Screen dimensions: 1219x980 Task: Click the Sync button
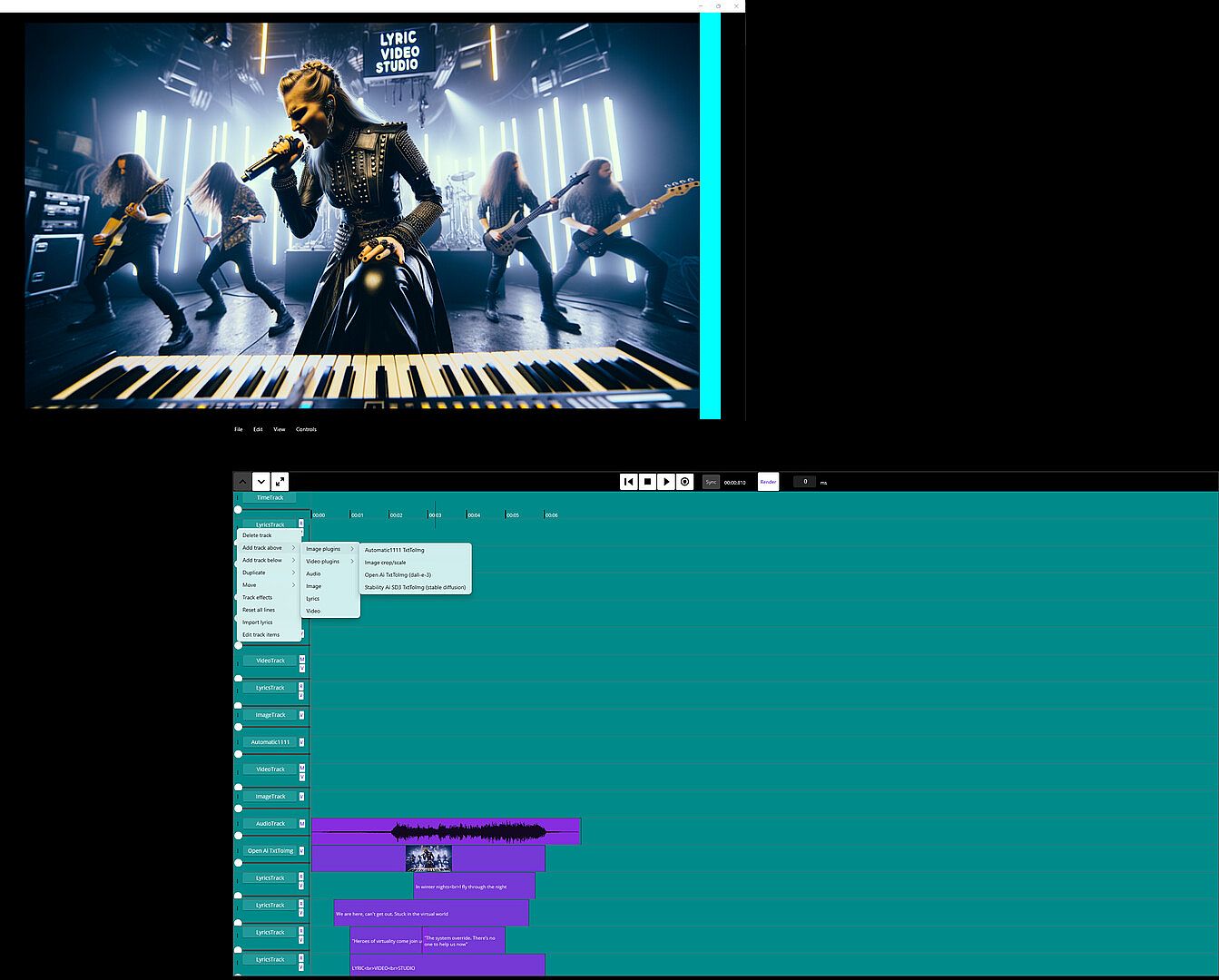(711, 482)
